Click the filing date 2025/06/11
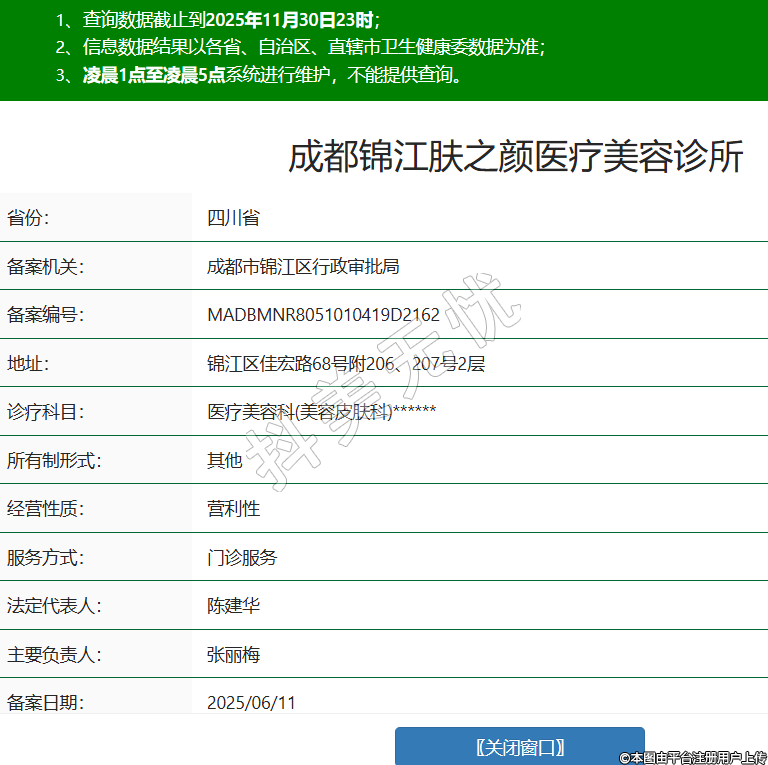This screenshot has height=765, width=768. coord(251,703)
